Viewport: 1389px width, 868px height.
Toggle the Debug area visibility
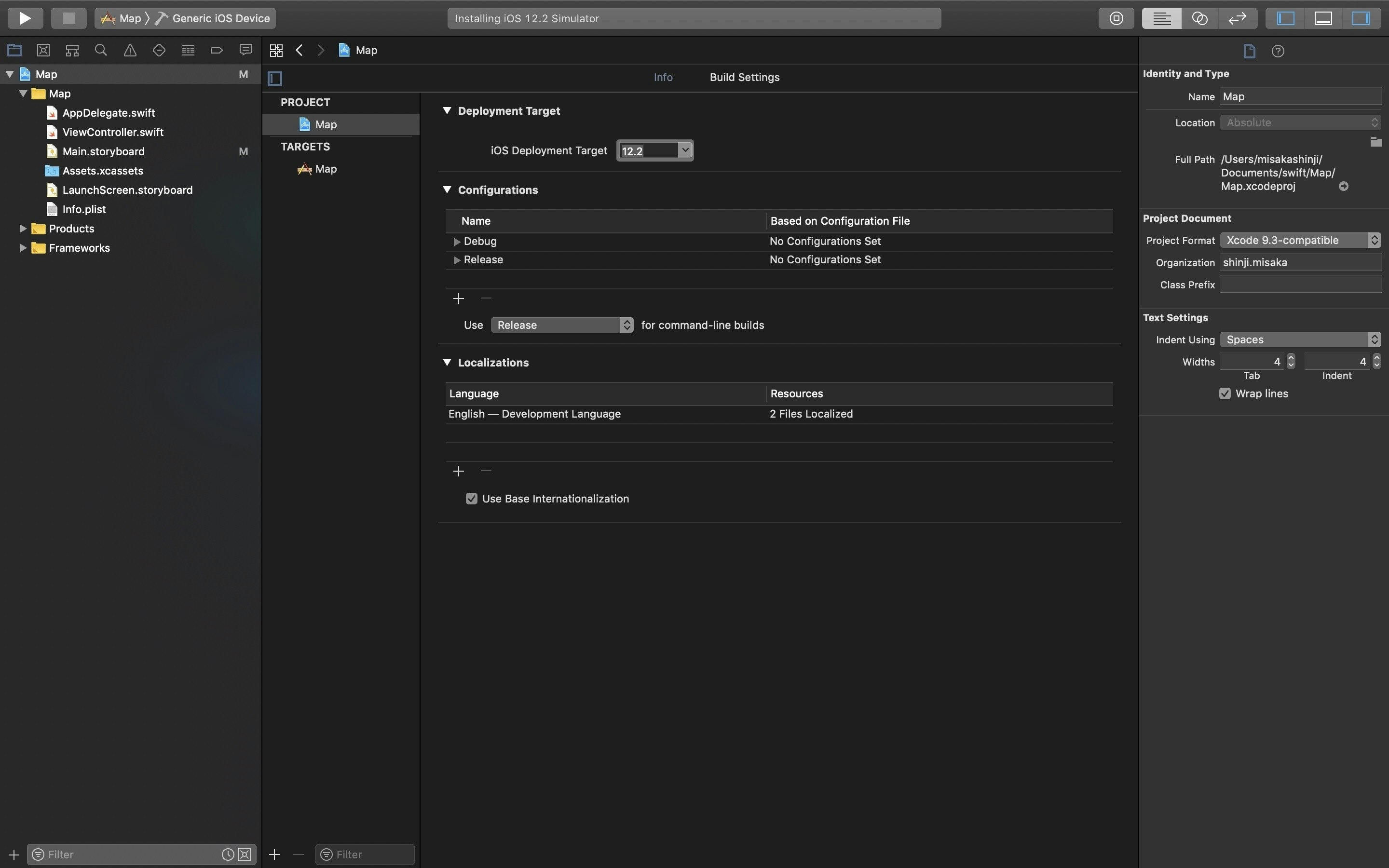point(1323,18)
